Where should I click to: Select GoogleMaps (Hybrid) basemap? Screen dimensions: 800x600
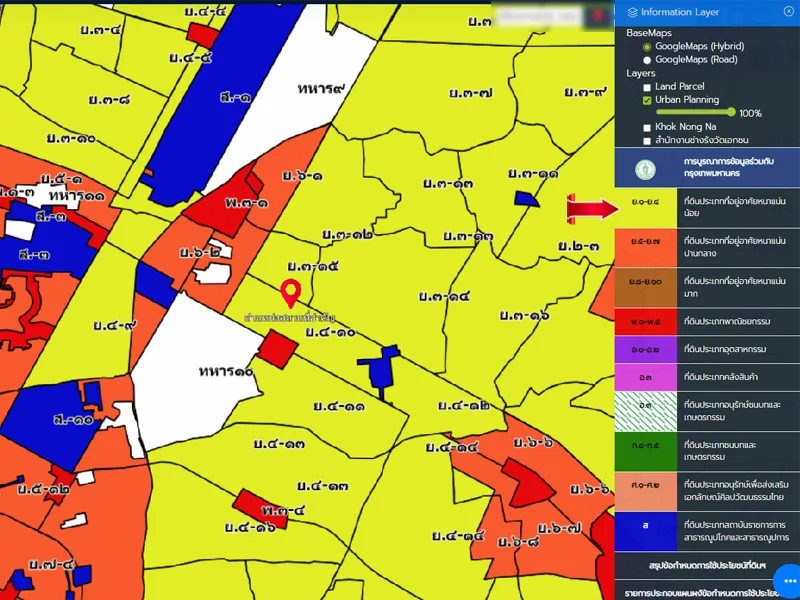pyautogui.click(x=647, y=47)
